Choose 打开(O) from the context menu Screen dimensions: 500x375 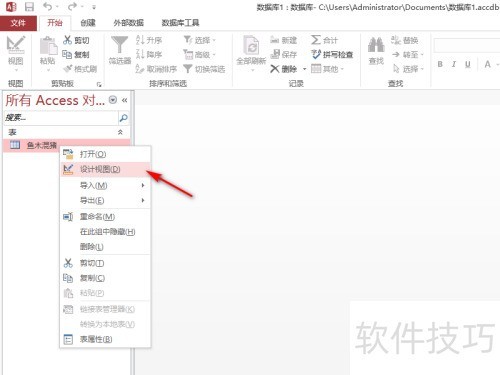[105, 154]
